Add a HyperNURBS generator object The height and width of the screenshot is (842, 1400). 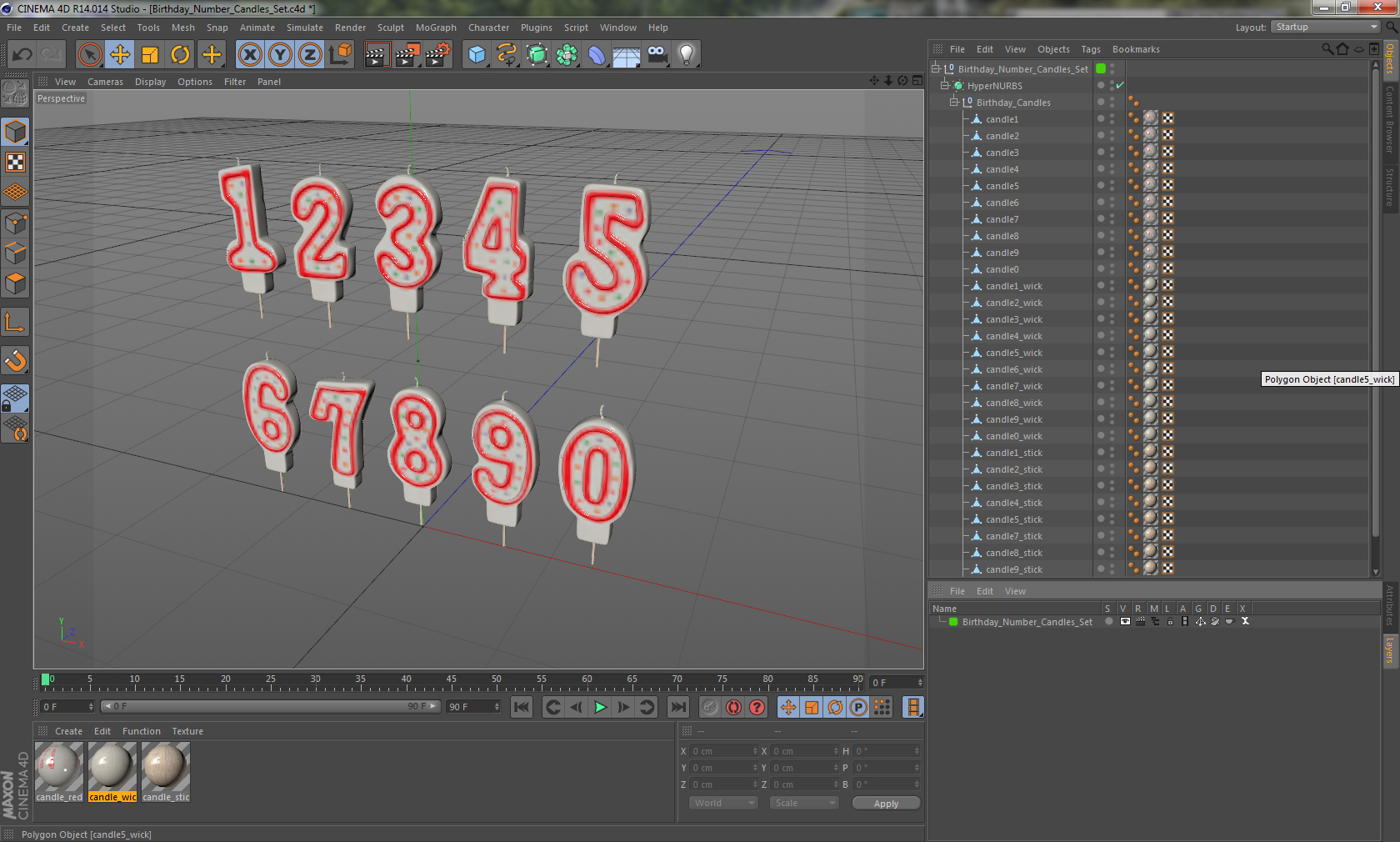pyautogui.click(x=537, y=55)
